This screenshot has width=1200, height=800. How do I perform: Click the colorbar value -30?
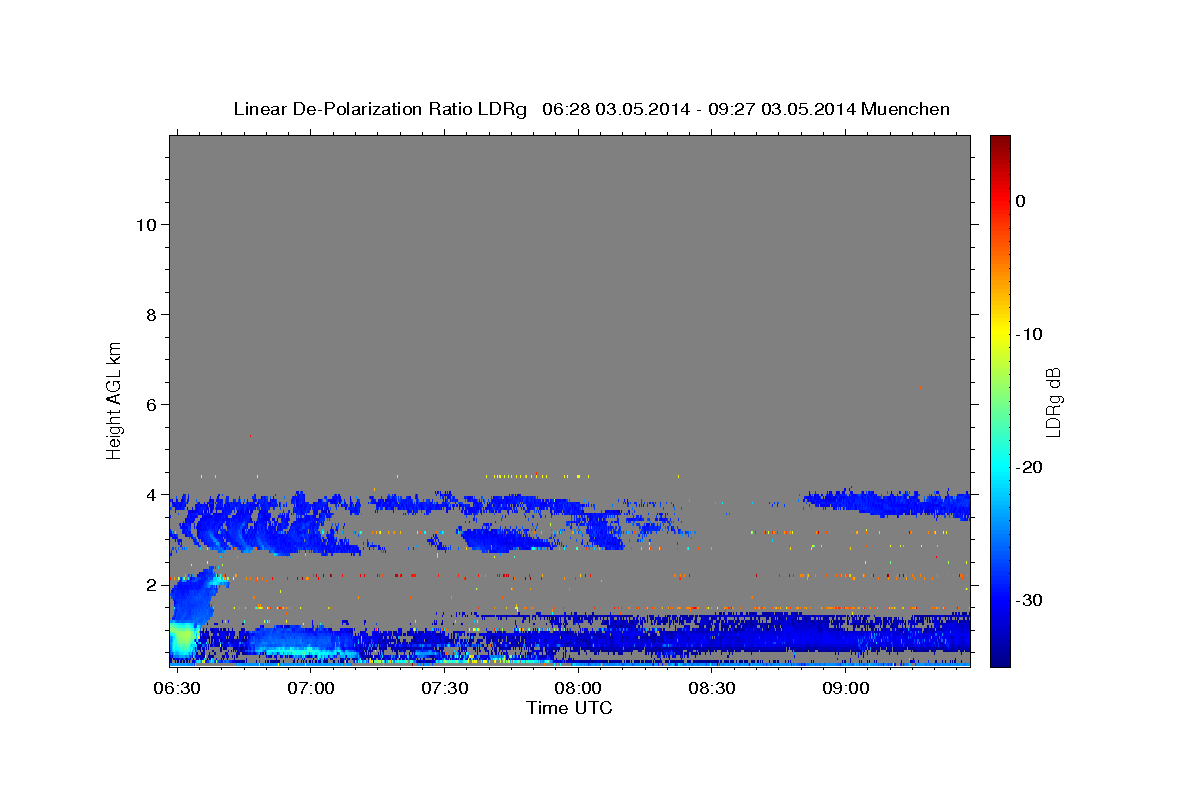pyautogui.click(x=1027, y=600)
